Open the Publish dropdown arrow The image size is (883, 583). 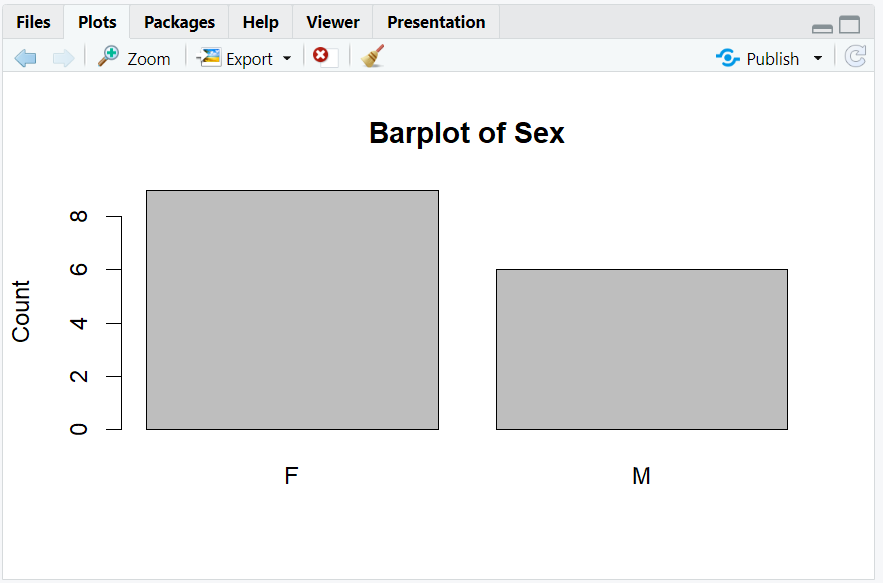817,58
